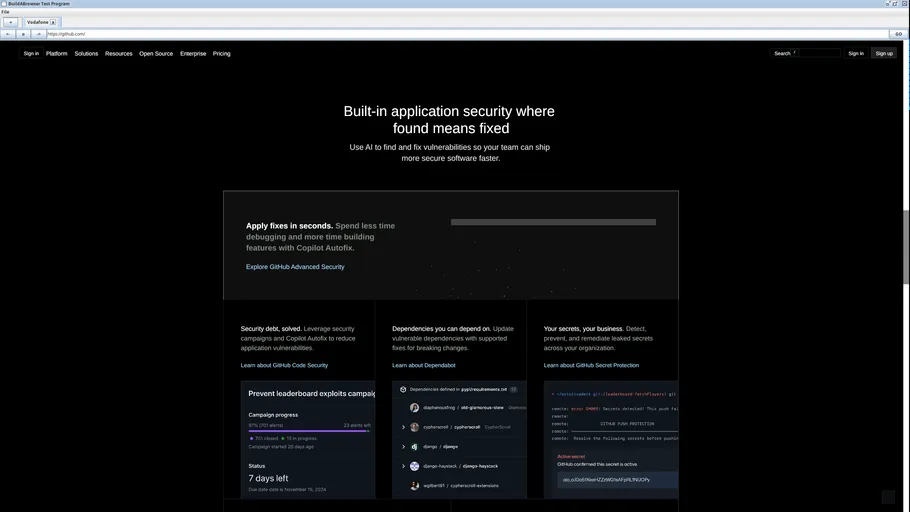The height and width of the screenshot is (512, 910).
Task: Expand the cypherscroll / cypherscroll dependency row
Action: click(x=403, y=427)
